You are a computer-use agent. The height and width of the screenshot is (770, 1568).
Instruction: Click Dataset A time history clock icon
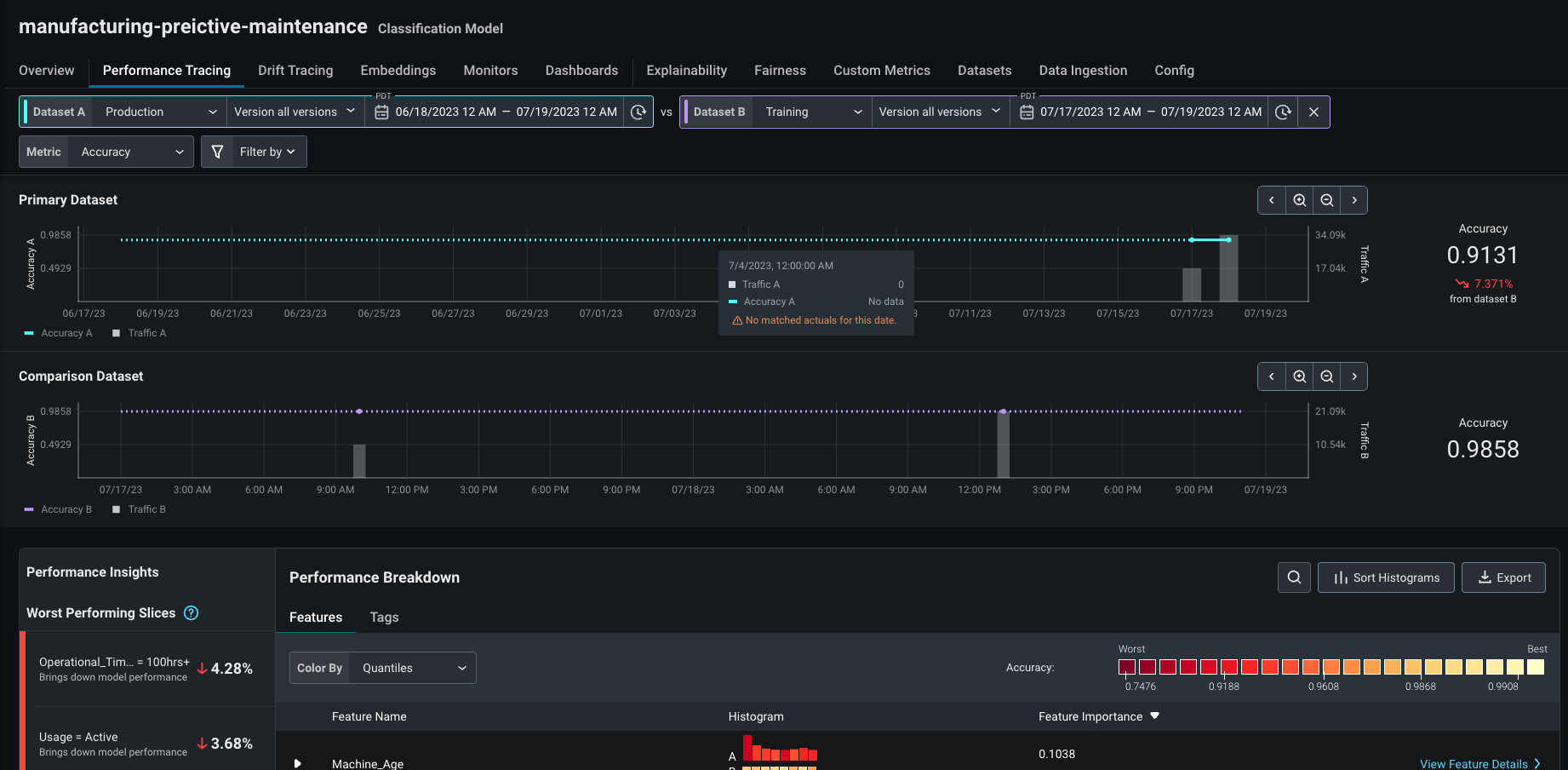coord(638,112)
